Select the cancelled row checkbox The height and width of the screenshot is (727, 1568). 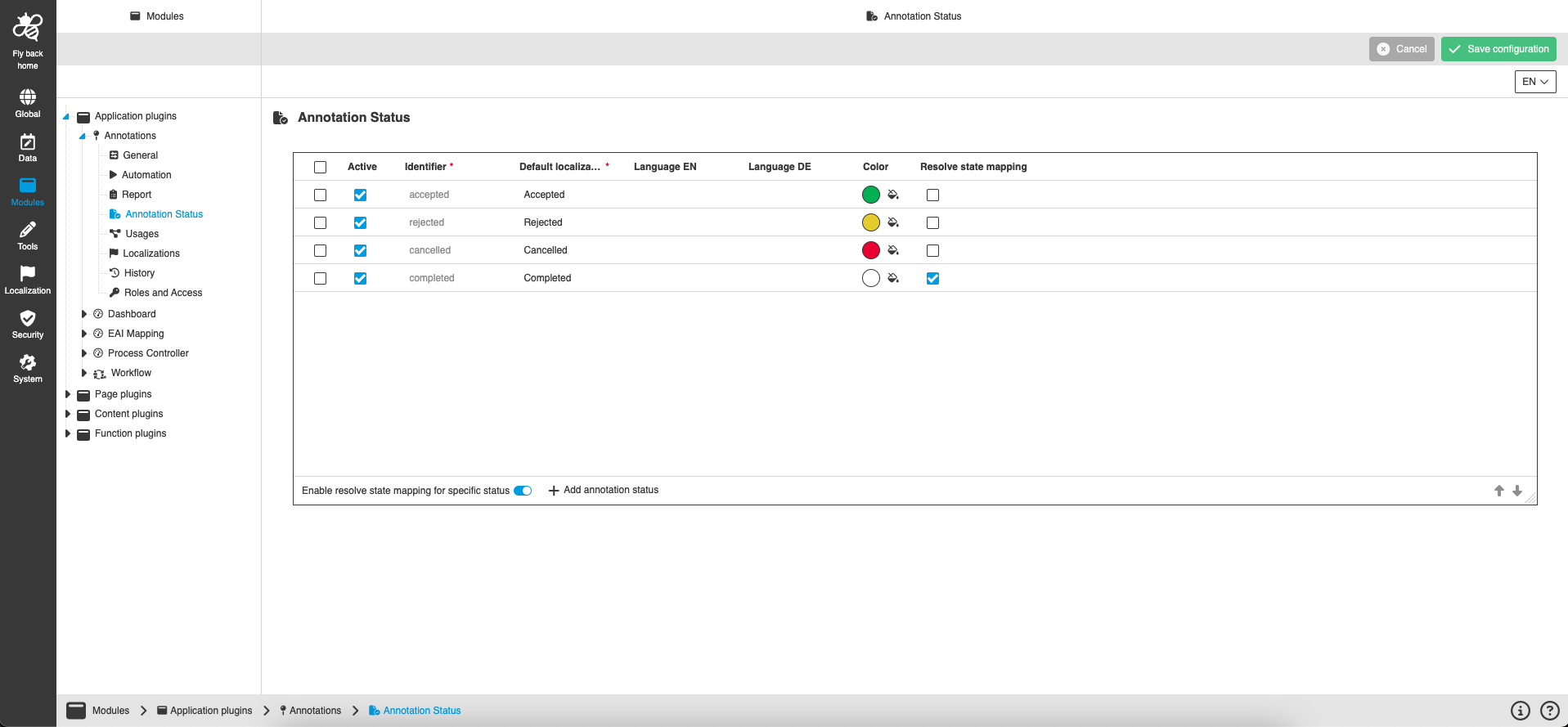(x=321, y=251)
